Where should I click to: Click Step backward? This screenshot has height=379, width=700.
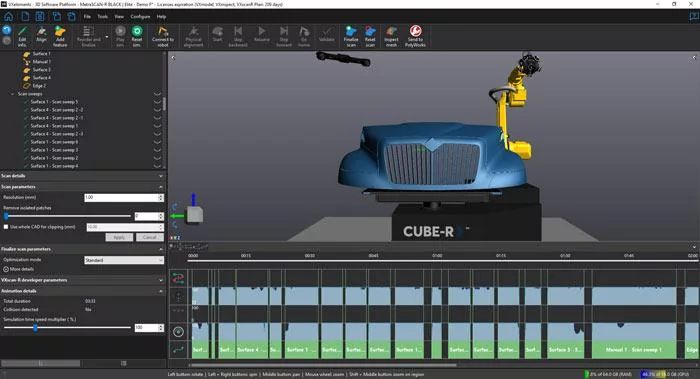tap(238, 36)
